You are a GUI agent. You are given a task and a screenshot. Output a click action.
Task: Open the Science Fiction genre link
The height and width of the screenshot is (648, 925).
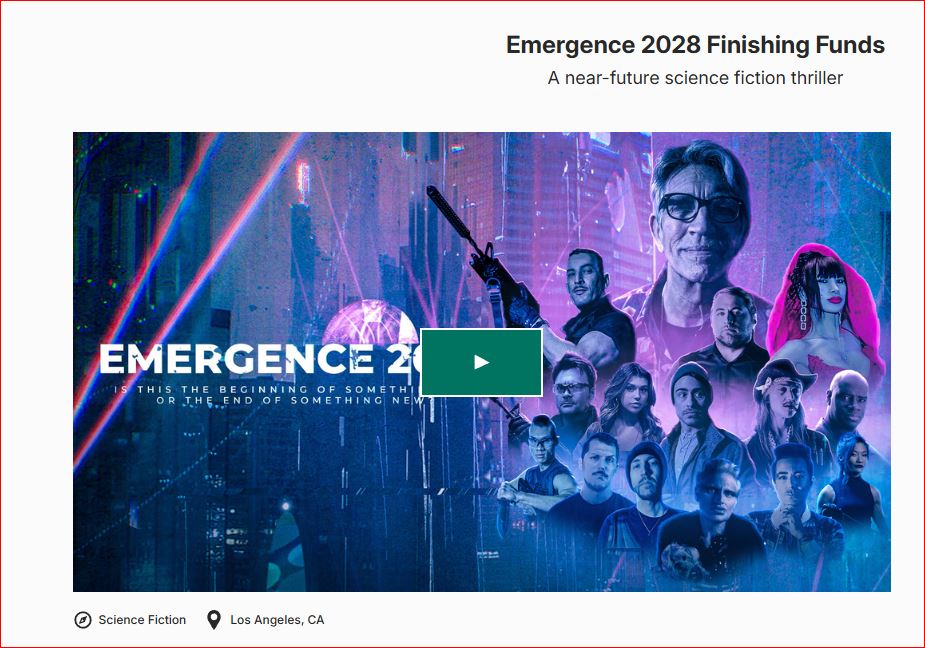click(x=142, y=620)
